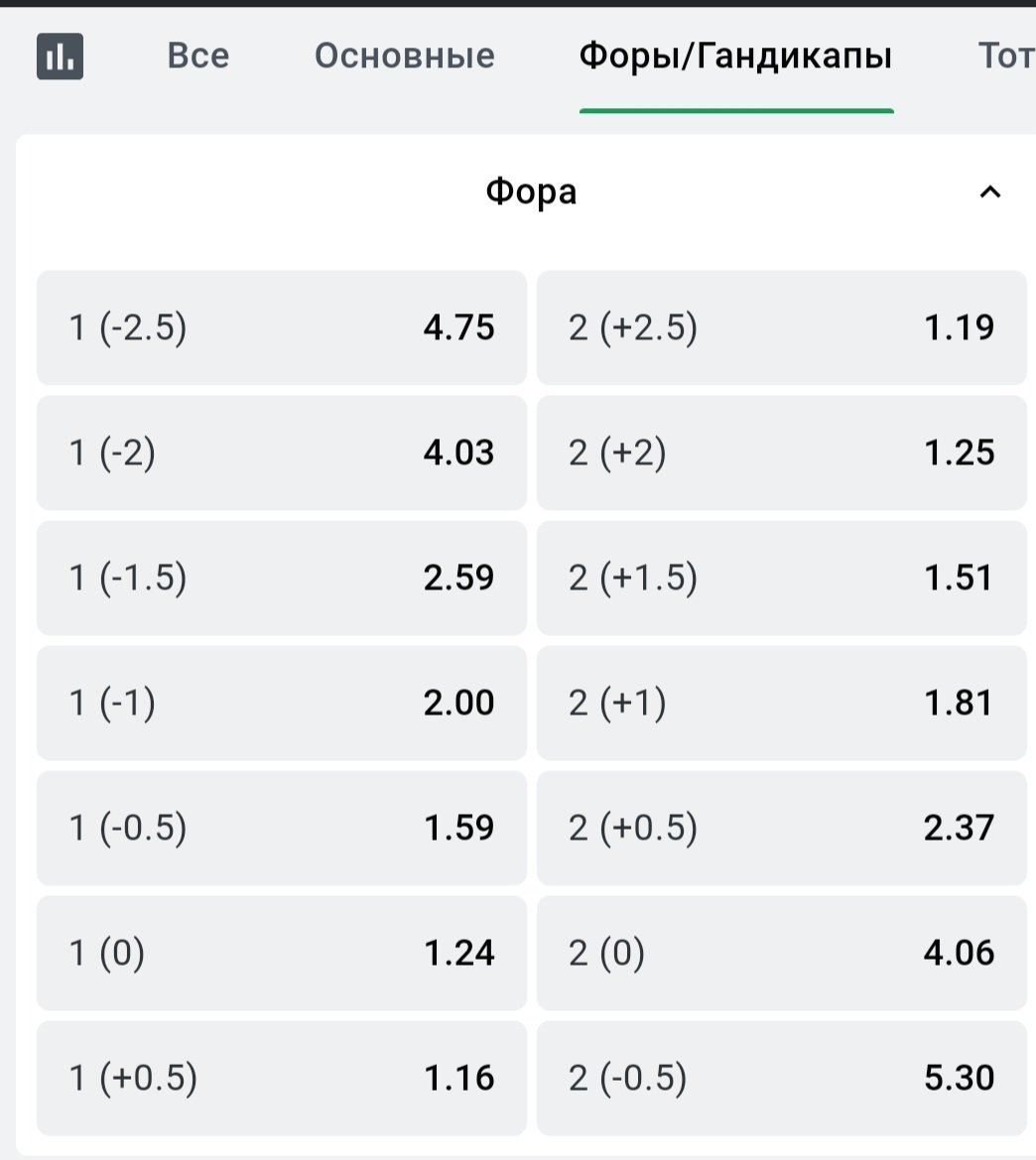Click the 1 (+0.5) 1.16 outcome
The image size is (1036, 1160).
pyautogui.click(x=282, y=1078)
